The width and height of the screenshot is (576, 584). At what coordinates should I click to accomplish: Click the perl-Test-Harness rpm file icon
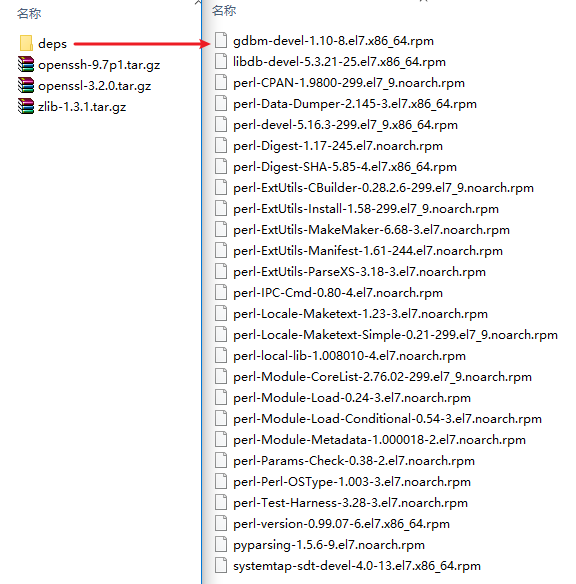tap(221, 502)
